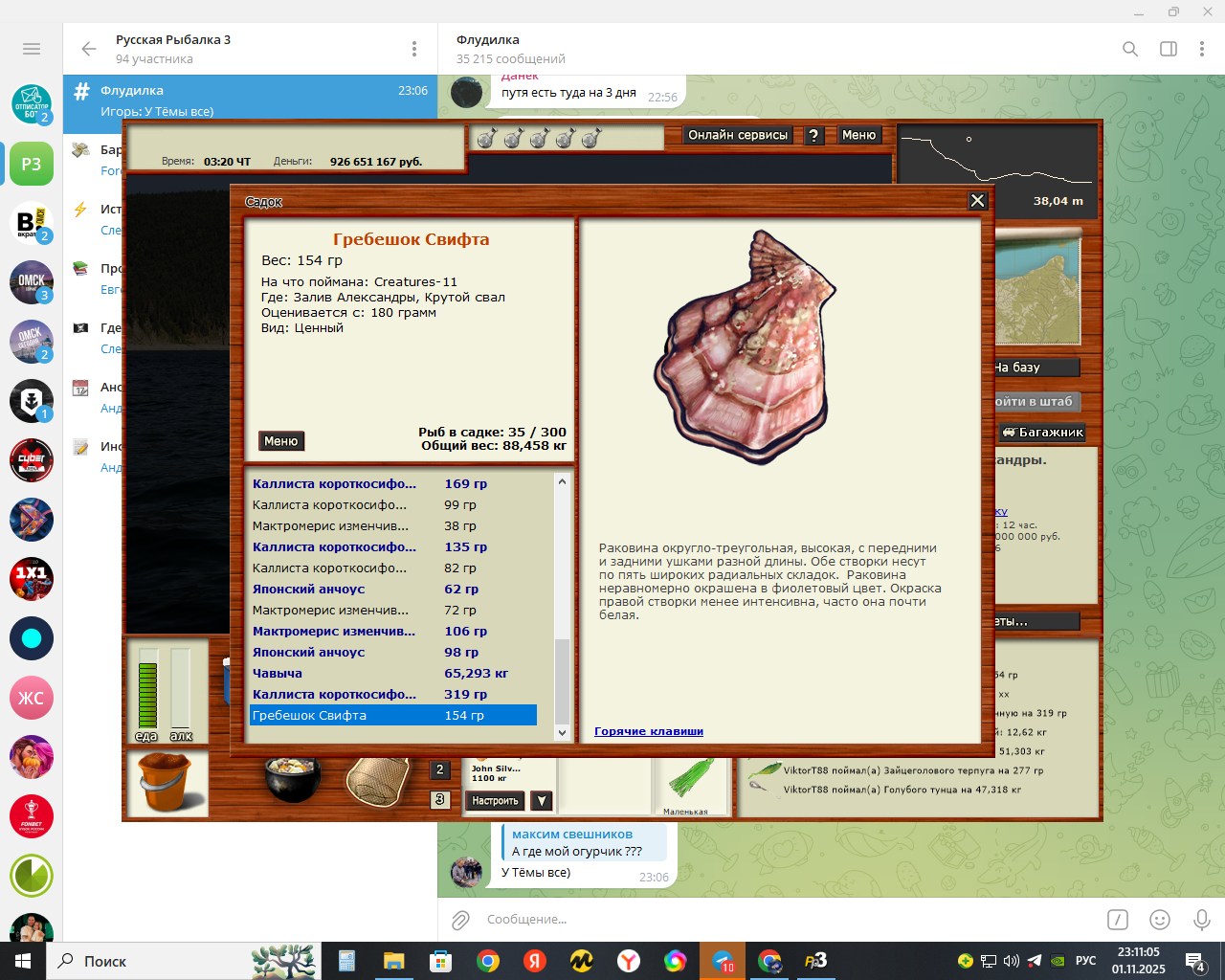Open the emoji picker in message box
The width and height of the screenshot is (1225, 980).
point(1159,920)
